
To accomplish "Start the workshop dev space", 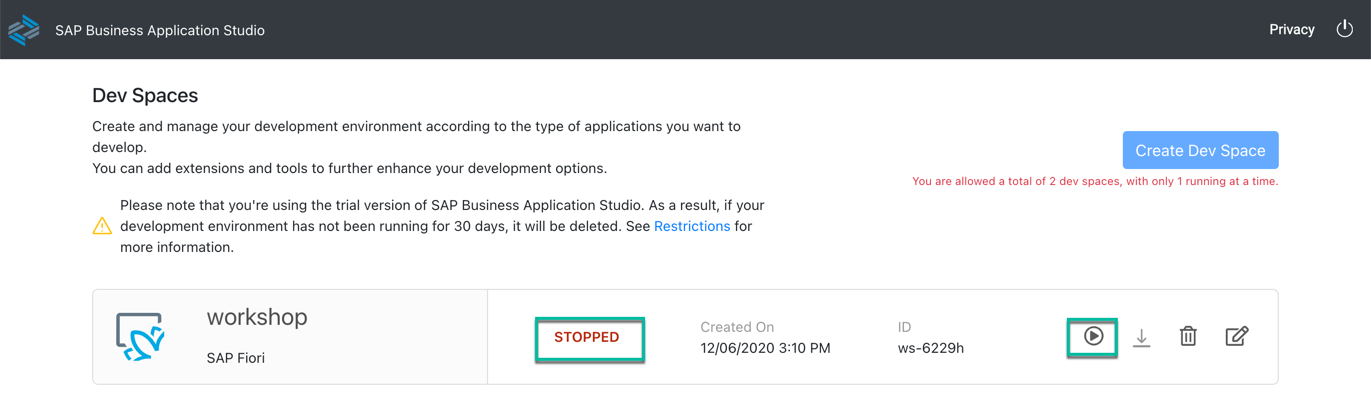I will [1093, 337].
